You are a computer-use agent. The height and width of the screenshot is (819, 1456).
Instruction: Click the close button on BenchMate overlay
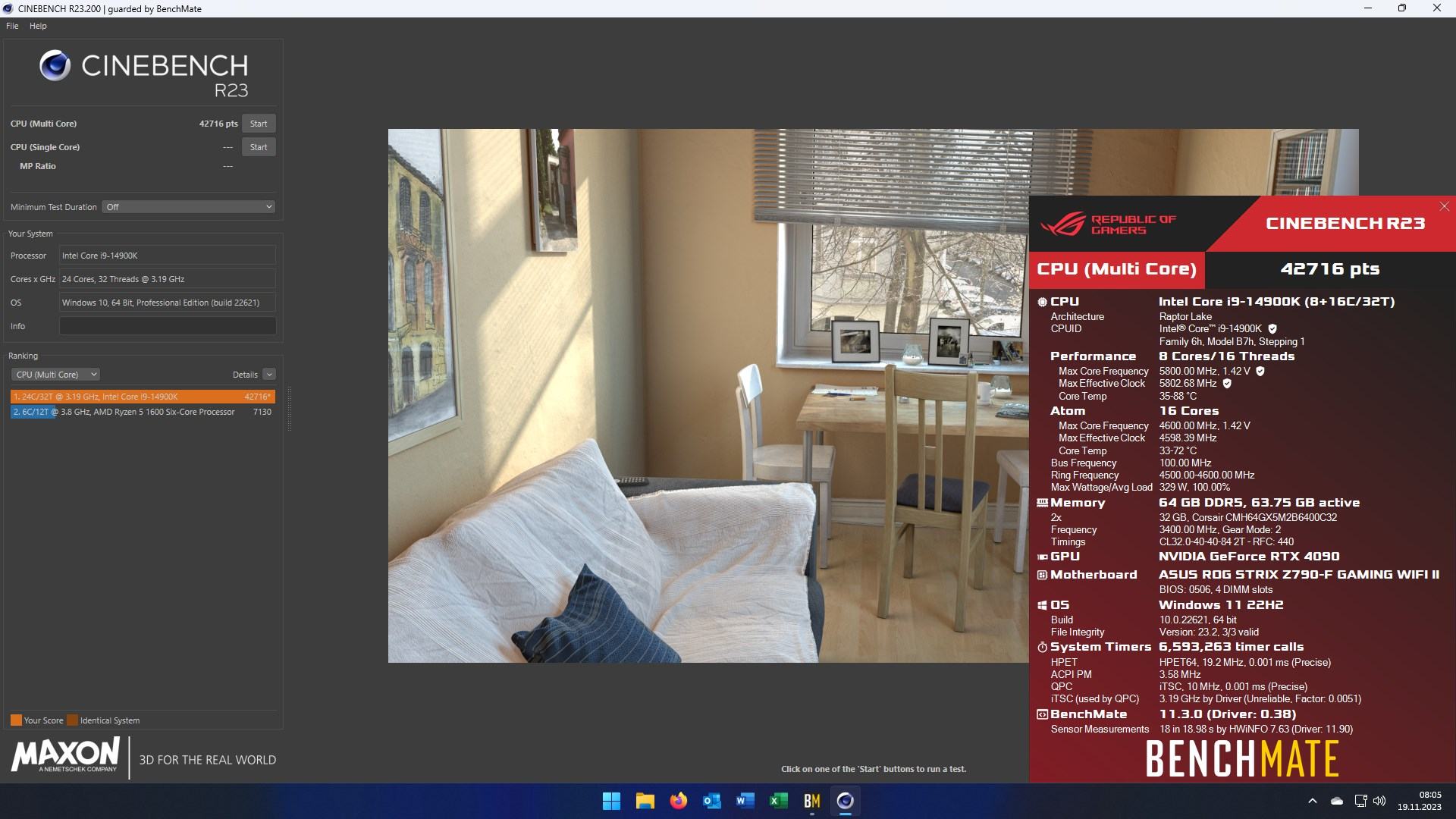(1445, 207)
